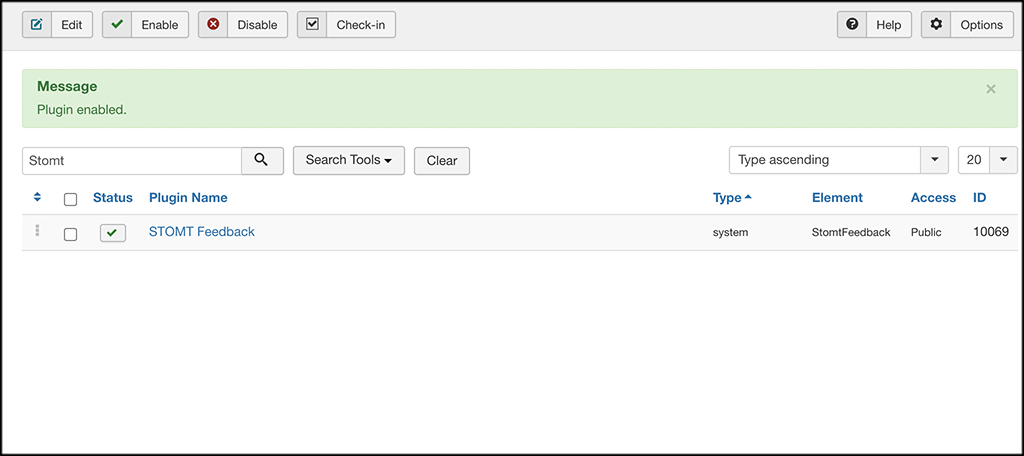
Task: Toggle STOMT Feedback enabled status
Action: click(113, 233)
